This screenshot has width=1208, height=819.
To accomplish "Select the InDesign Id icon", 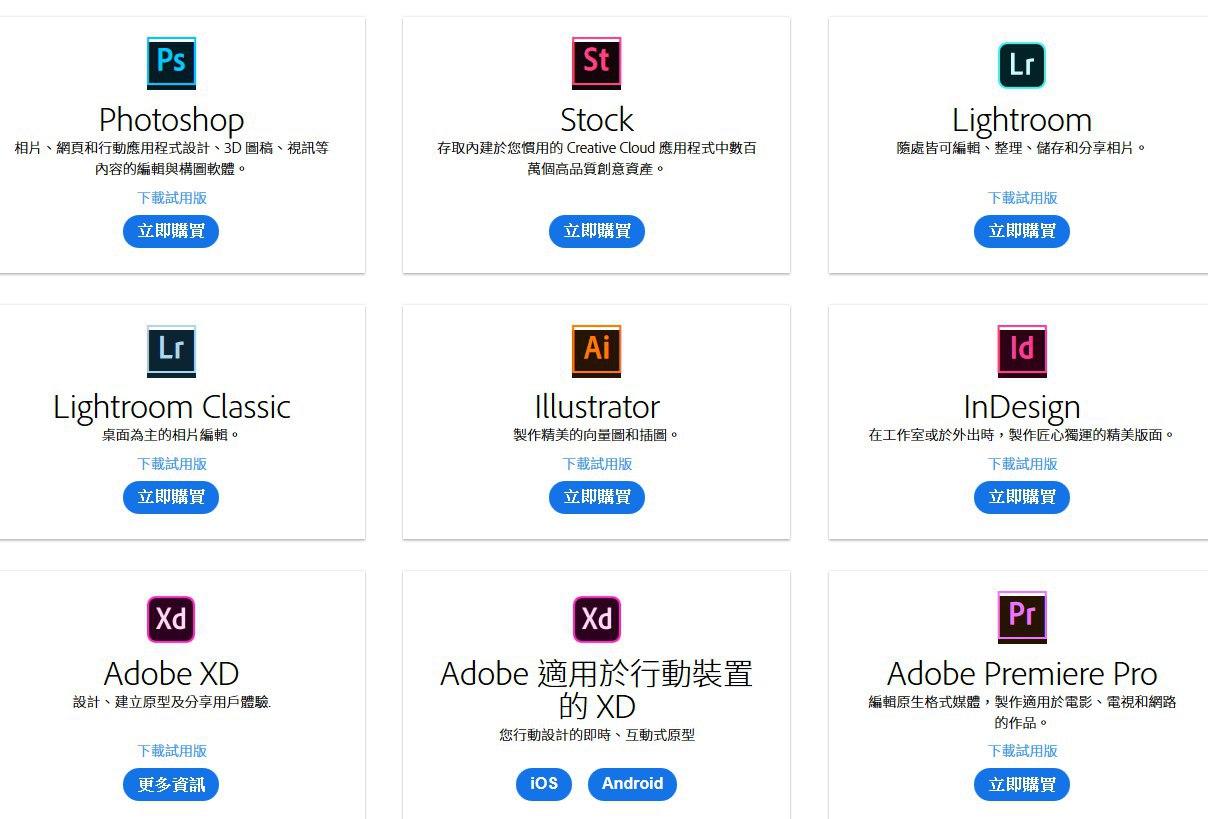I will [x=1021, y=350].
